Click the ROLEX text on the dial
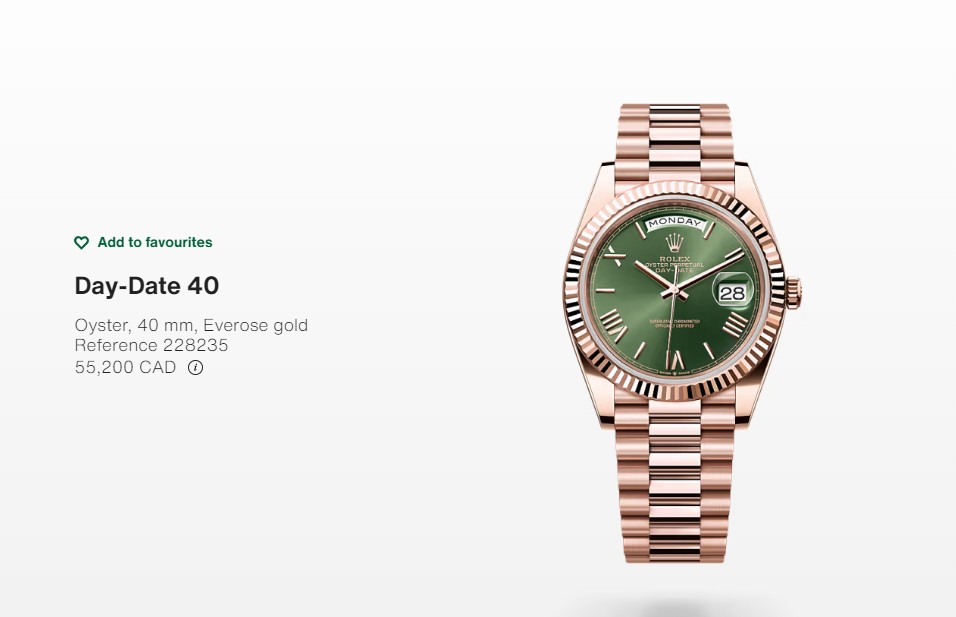 point(674,259)
